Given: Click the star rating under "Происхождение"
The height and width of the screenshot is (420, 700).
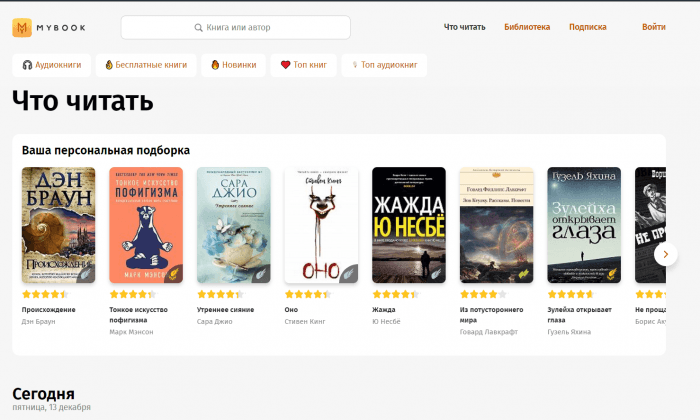Looking at the screenshot, I should coord(45,294).
